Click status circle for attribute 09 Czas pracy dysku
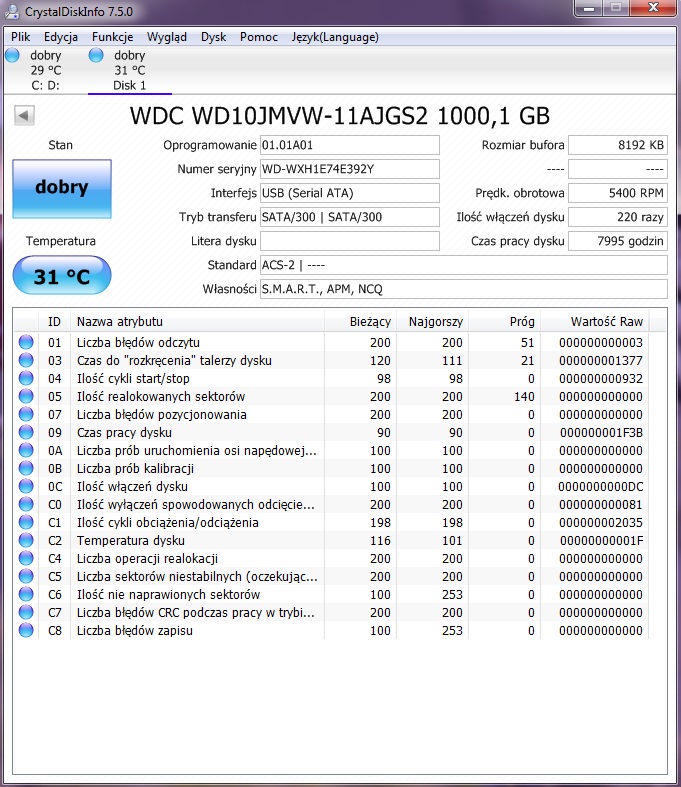 click(x=26, y=432)
